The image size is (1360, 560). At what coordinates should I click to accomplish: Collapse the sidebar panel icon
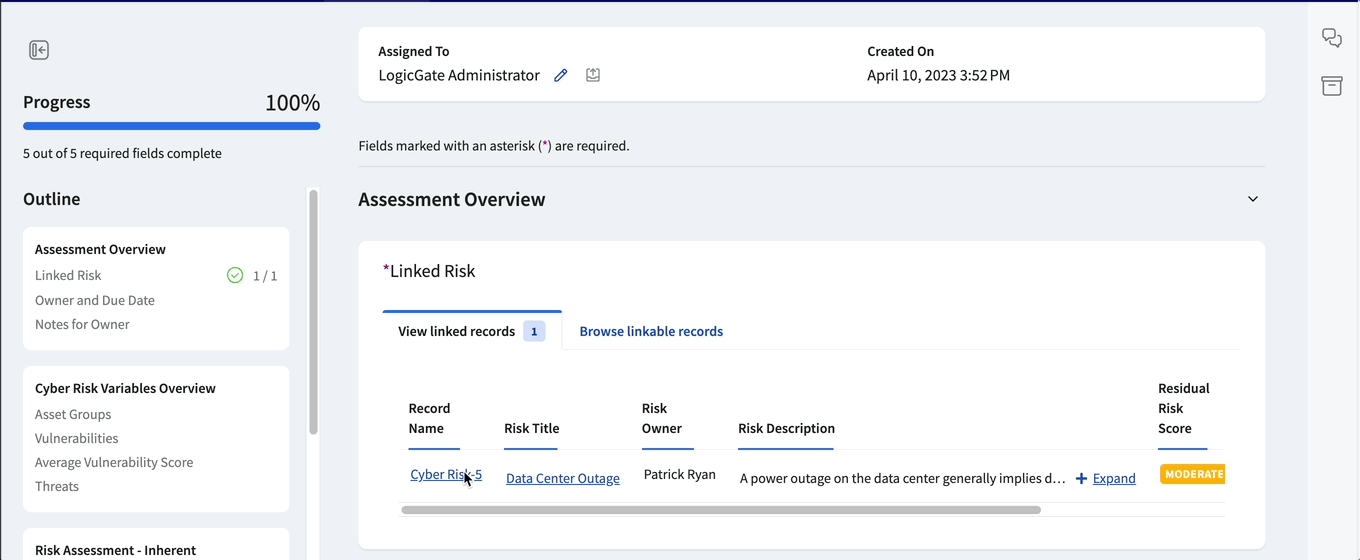[39, 50]
